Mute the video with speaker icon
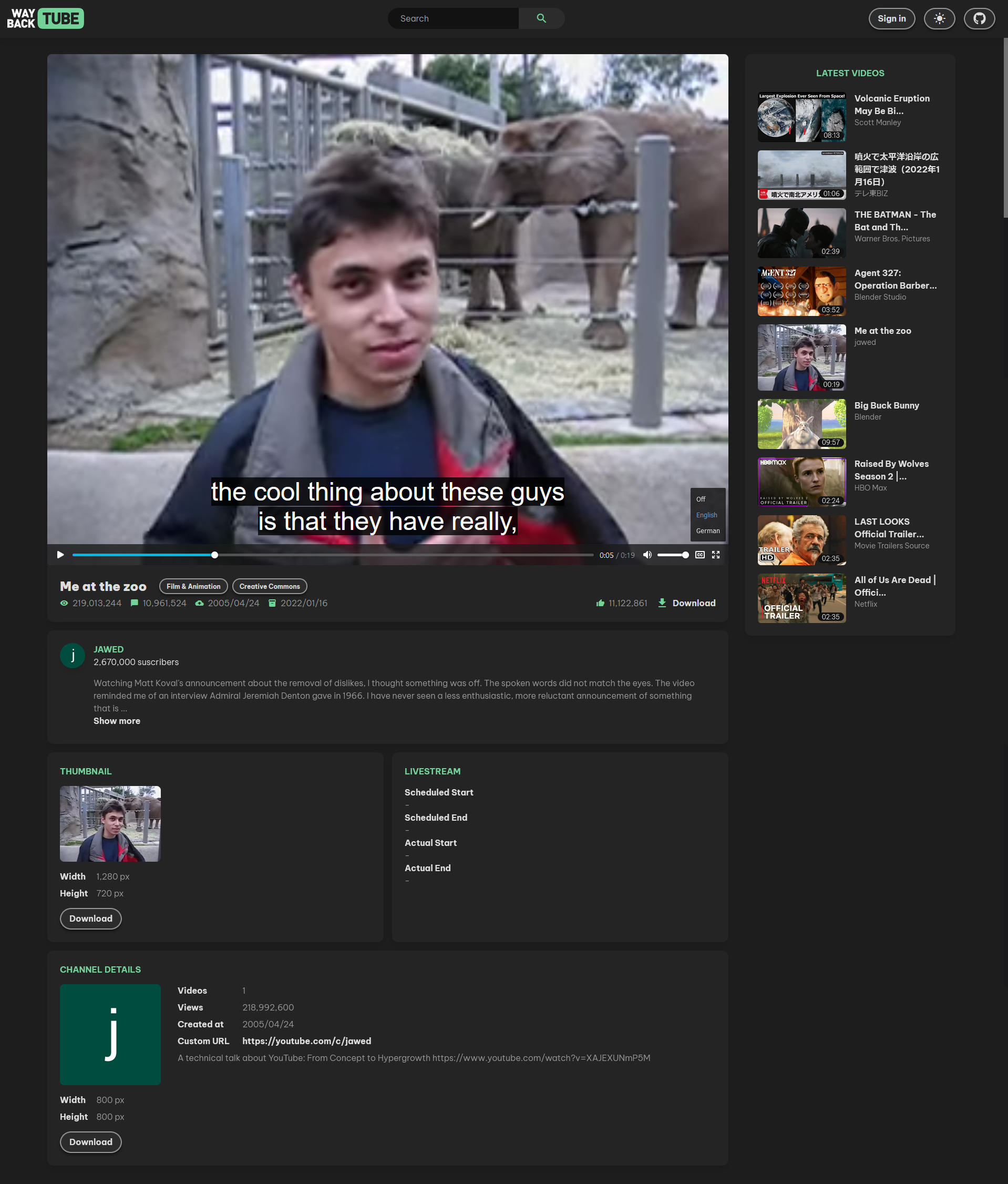 647,554
